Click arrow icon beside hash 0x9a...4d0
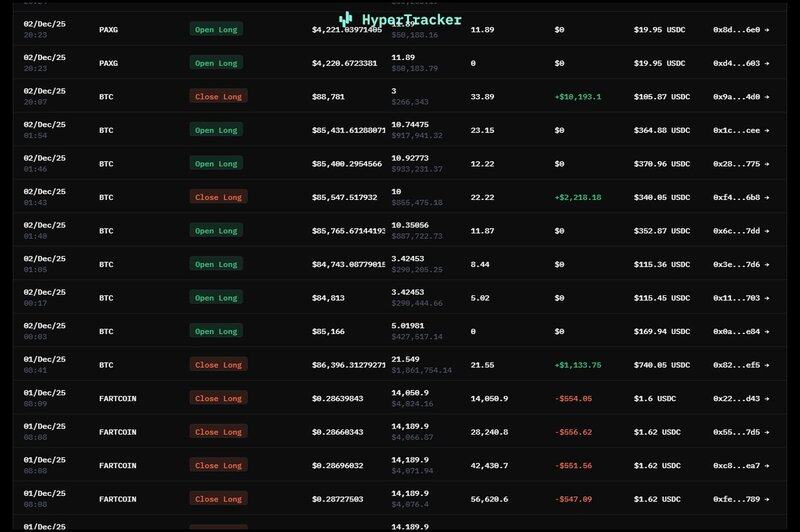The image size is (800, 532). [767, 97]
